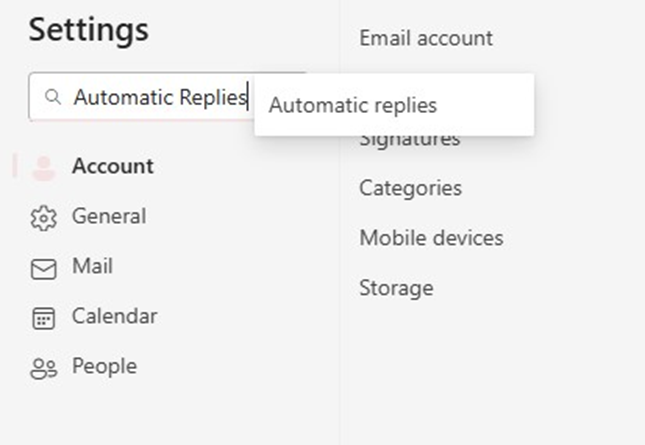Click the Settings heading title
The width and height of the screenshot is (645, 445).
[88, 30]
